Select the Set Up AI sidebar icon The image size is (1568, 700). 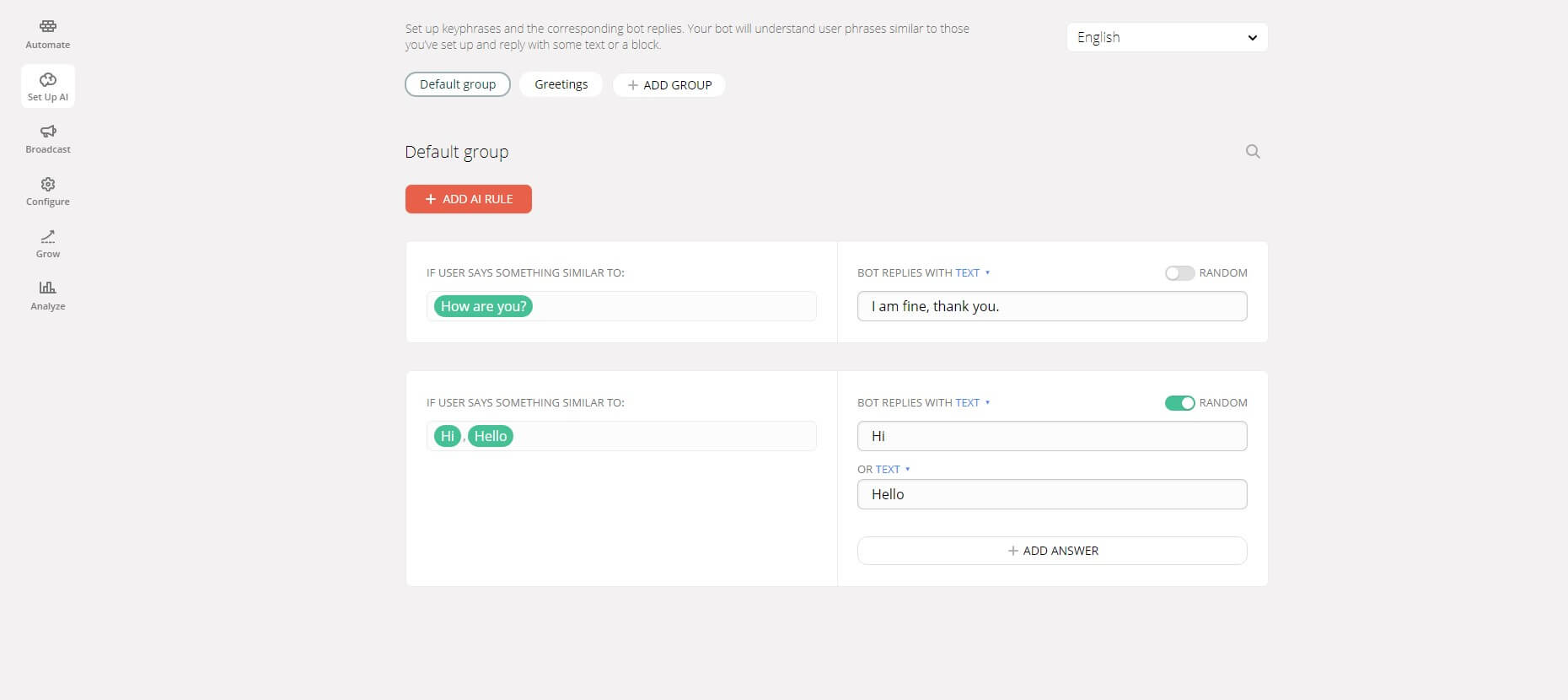click(x=48, y=80)
